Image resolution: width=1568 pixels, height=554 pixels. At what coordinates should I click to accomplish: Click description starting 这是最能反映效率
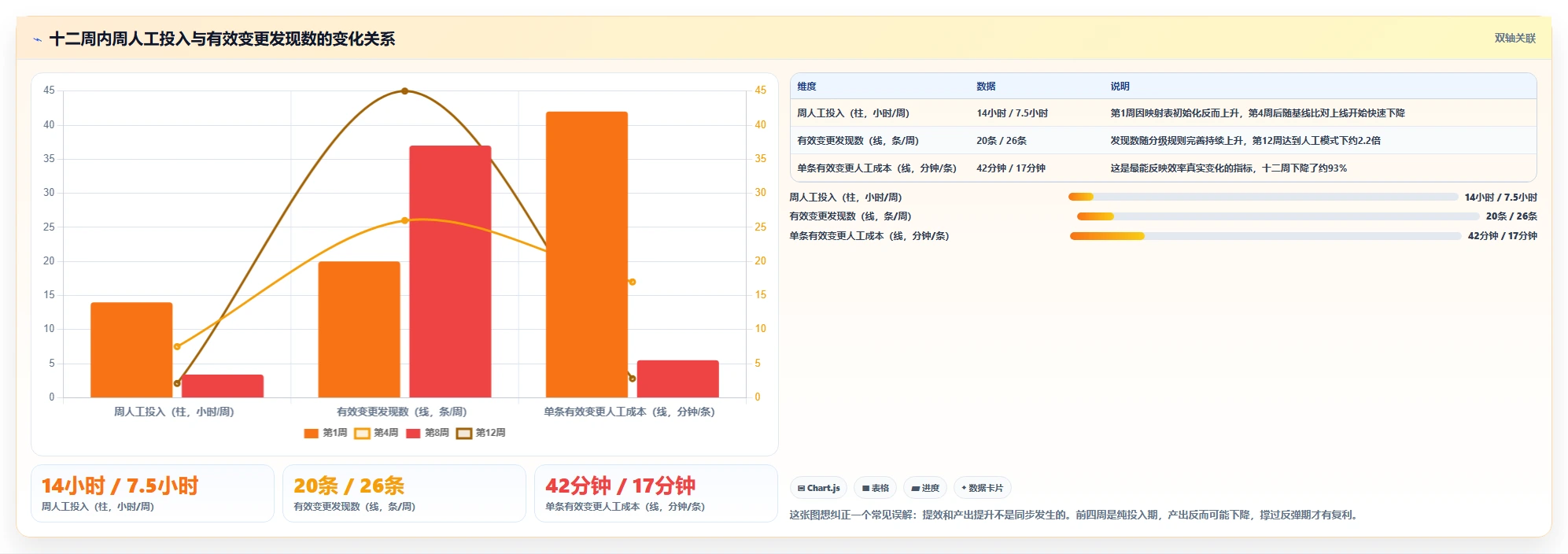tap(1228, 168)
